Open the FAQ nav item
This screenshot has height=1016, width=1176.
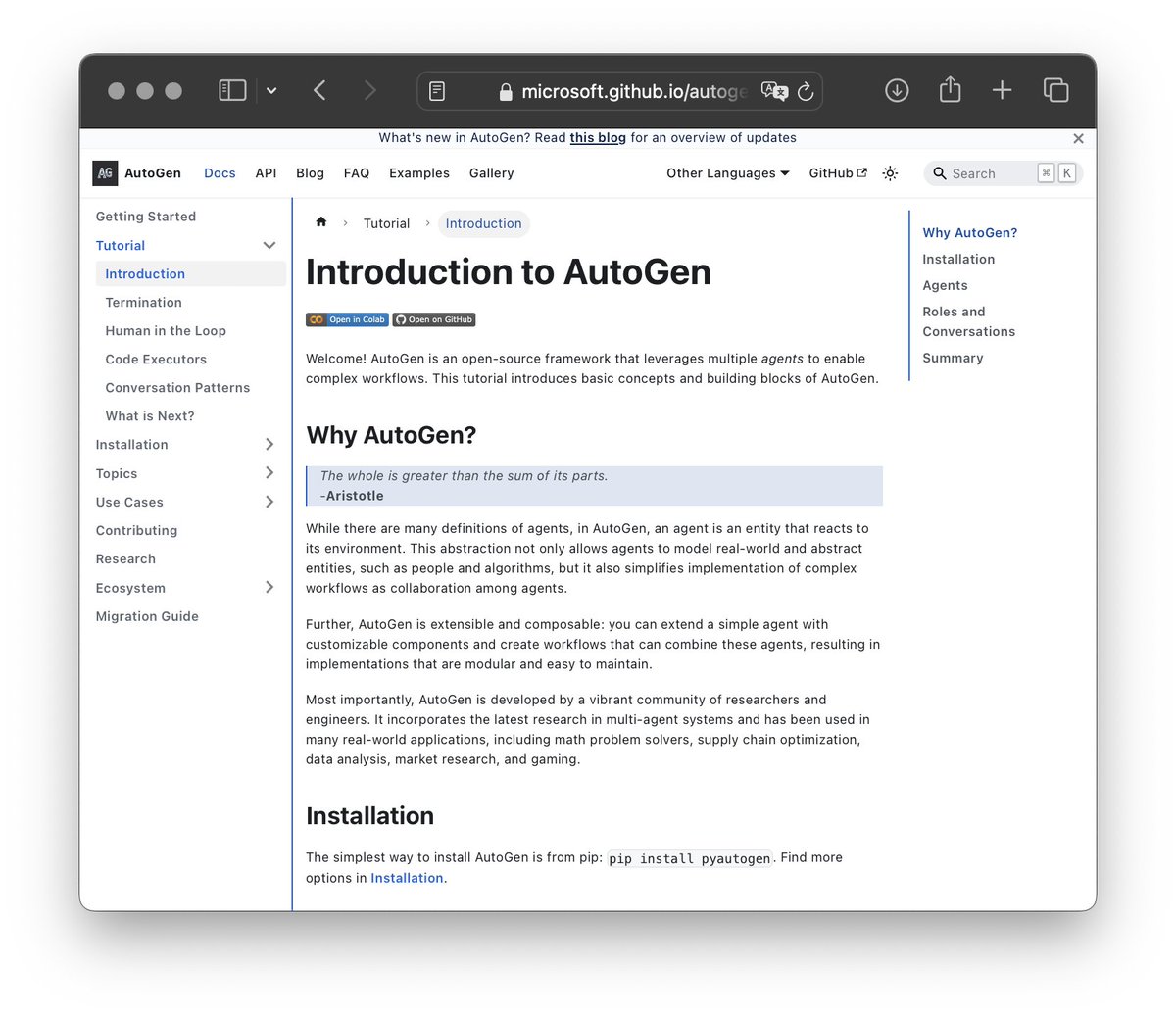(357, 173)
